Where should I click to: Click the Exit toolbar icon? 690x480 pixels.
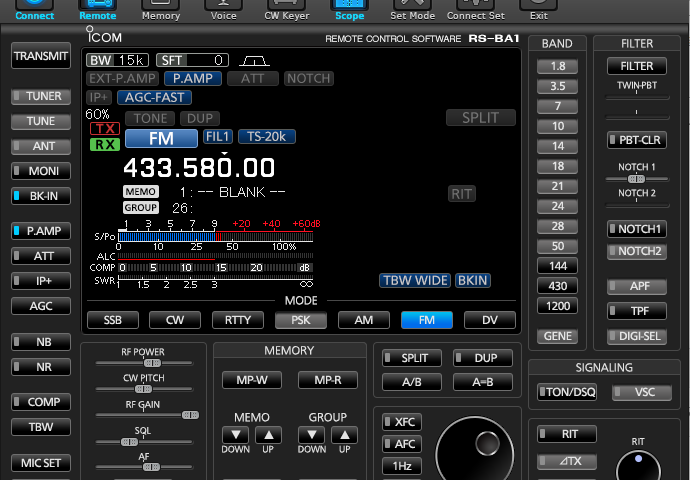click(539, 10)
